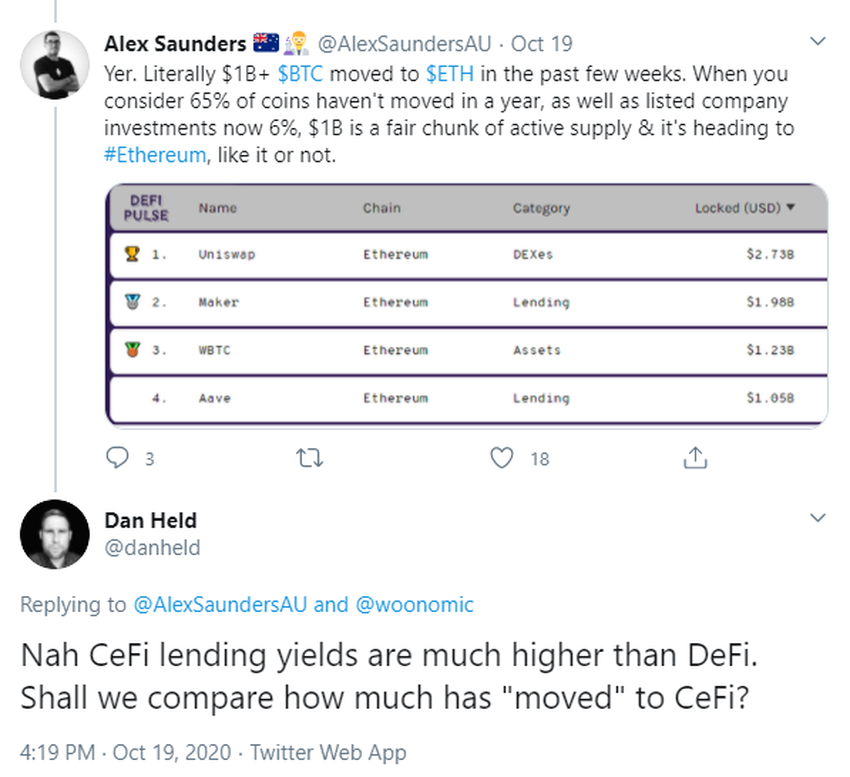Open the DeFi Pulse table image

tap(466, 305)
